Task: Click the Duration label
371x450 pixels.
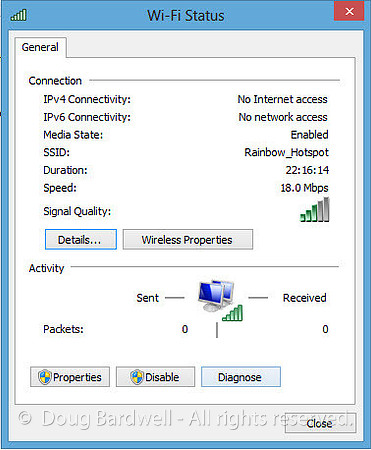Action: pyautogui.click(x=65, y=170)
